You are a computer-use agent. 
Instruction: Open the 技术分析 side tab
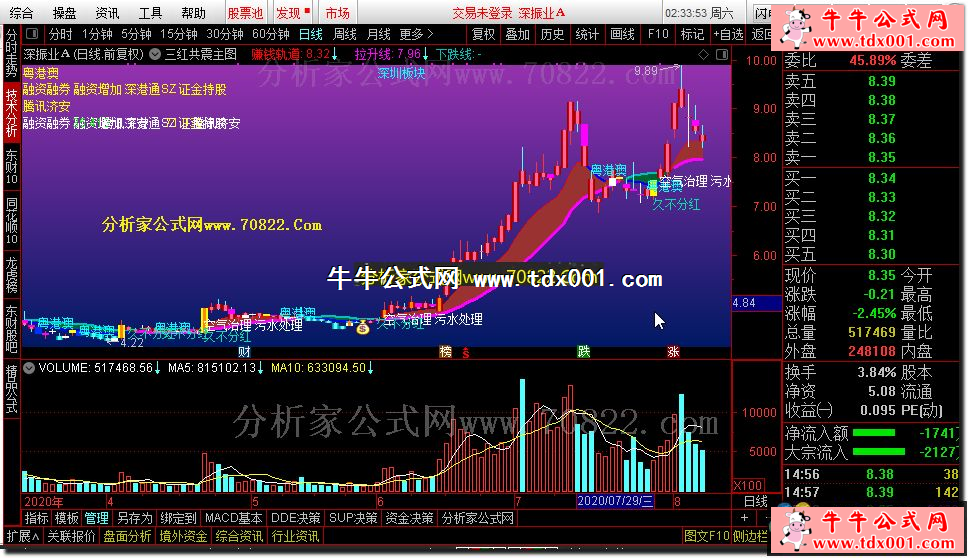pyautogui.click(x=12, y=114)
